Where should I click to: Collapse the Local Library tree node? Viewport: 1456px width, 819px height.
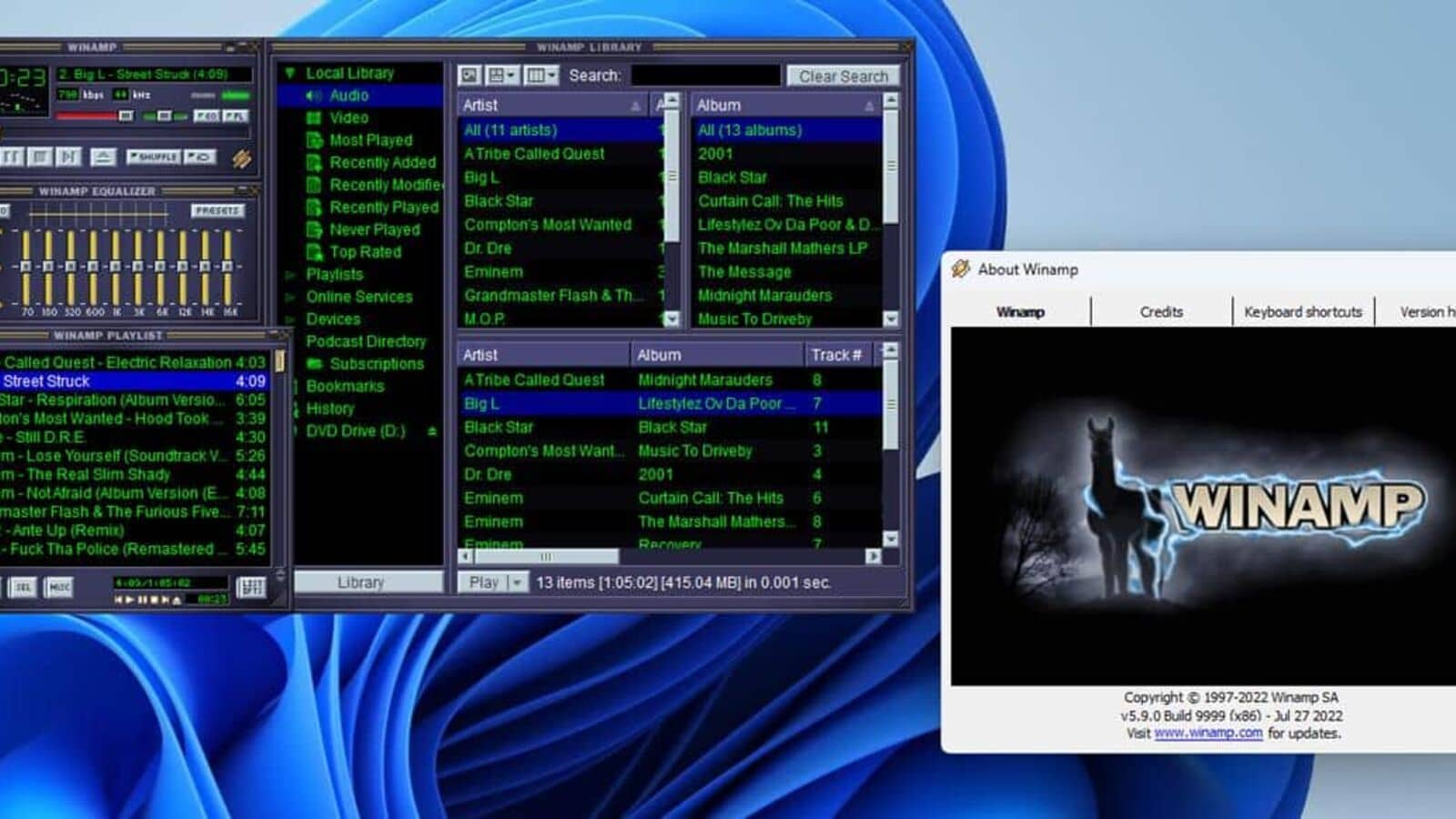point(289,74)
